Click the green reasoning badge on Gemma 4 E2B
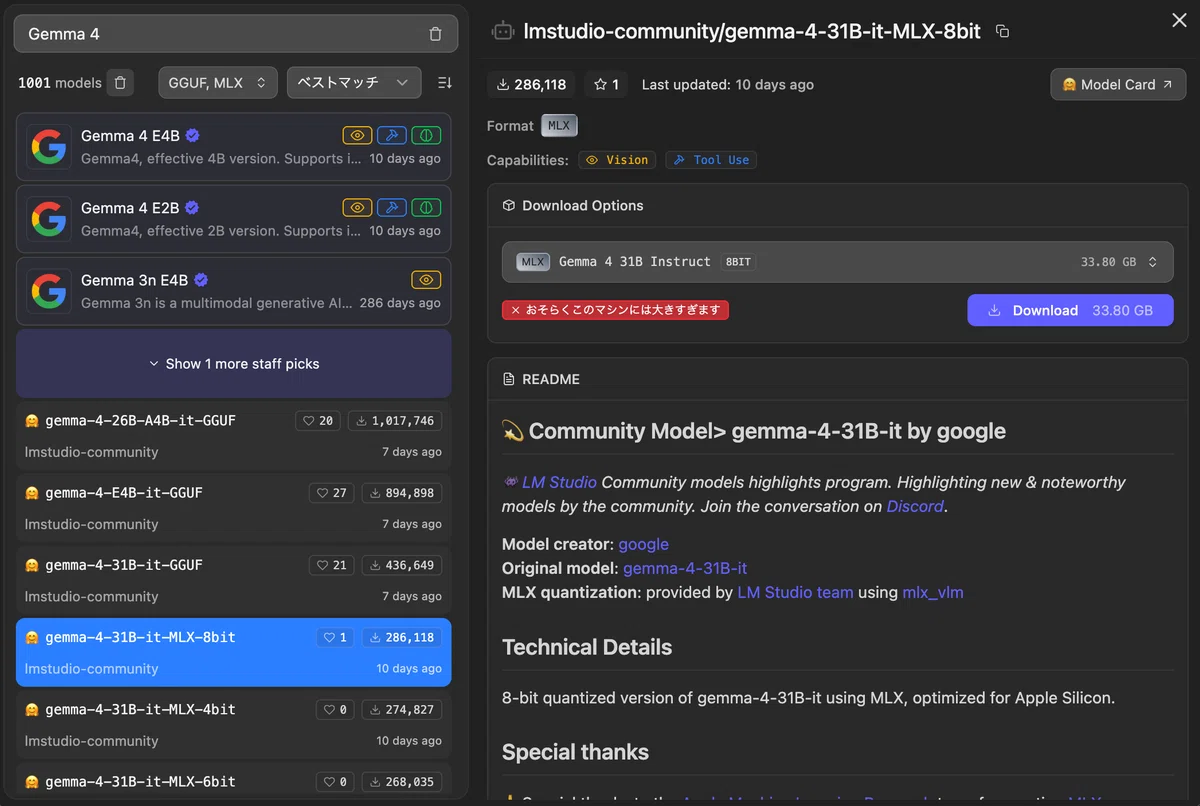The image size is (1200, 806). click(426, 208)
